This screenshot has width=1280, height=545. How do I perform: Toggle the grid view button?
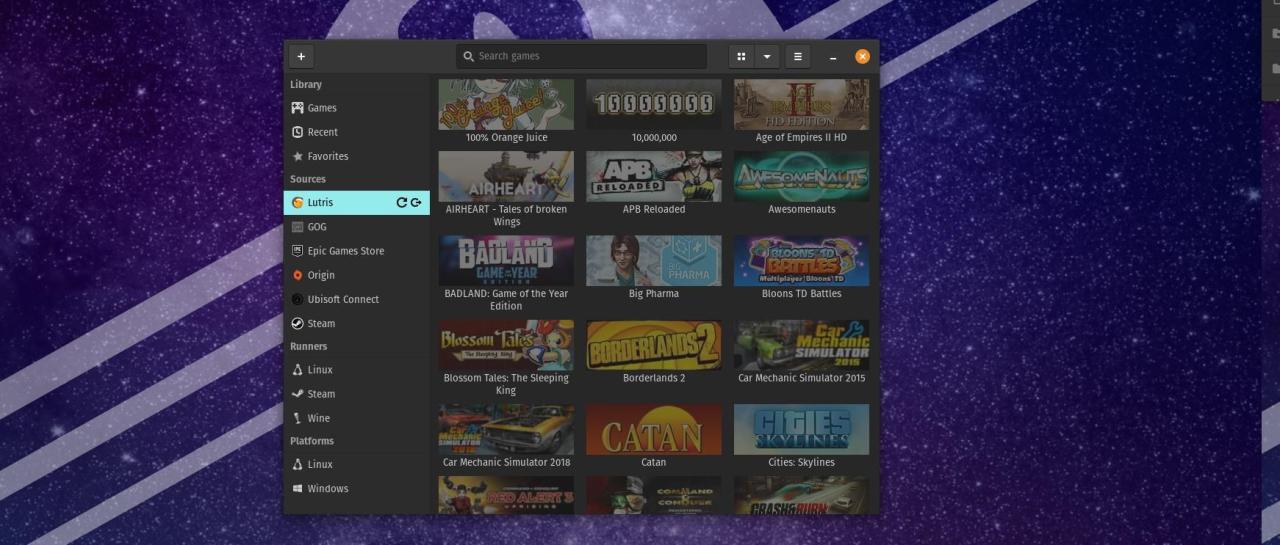click(x=741, y=56)
